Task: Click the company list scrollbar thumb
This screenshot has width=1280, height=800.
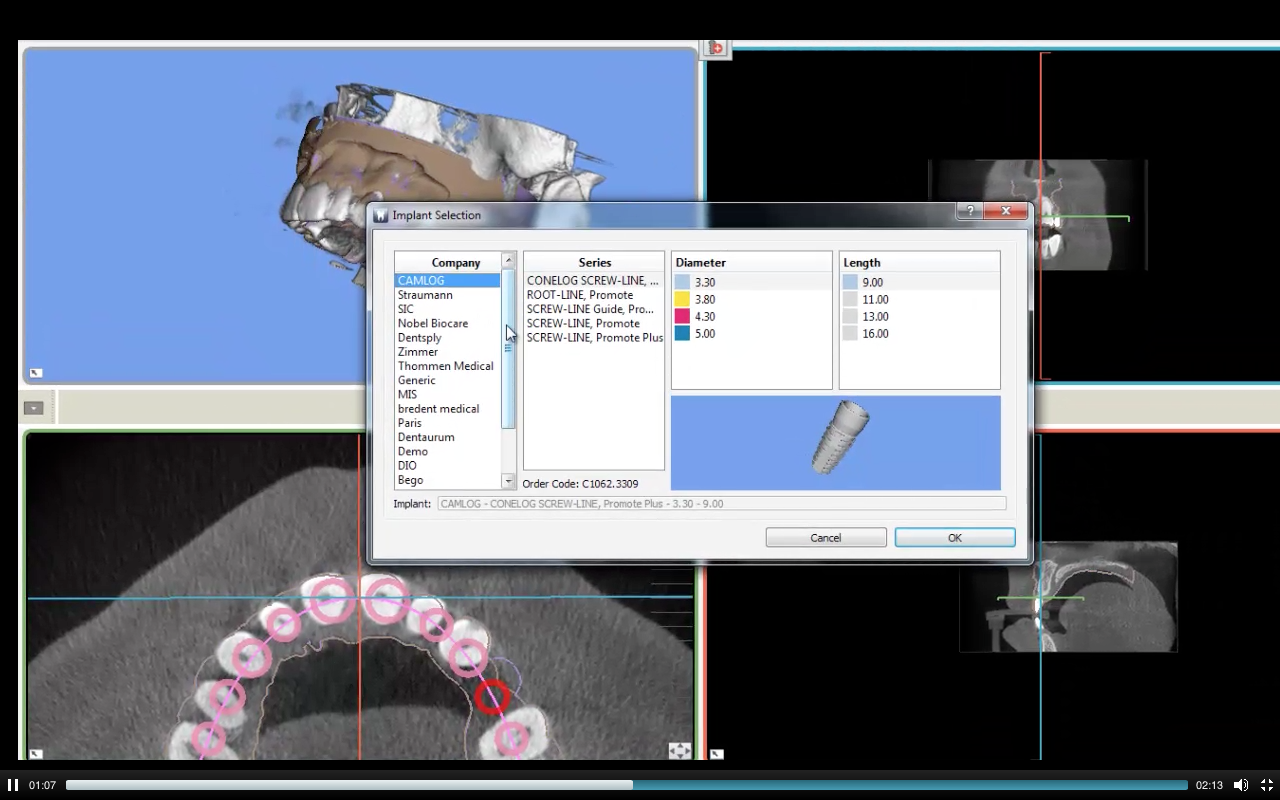Action: click(508, 348)
